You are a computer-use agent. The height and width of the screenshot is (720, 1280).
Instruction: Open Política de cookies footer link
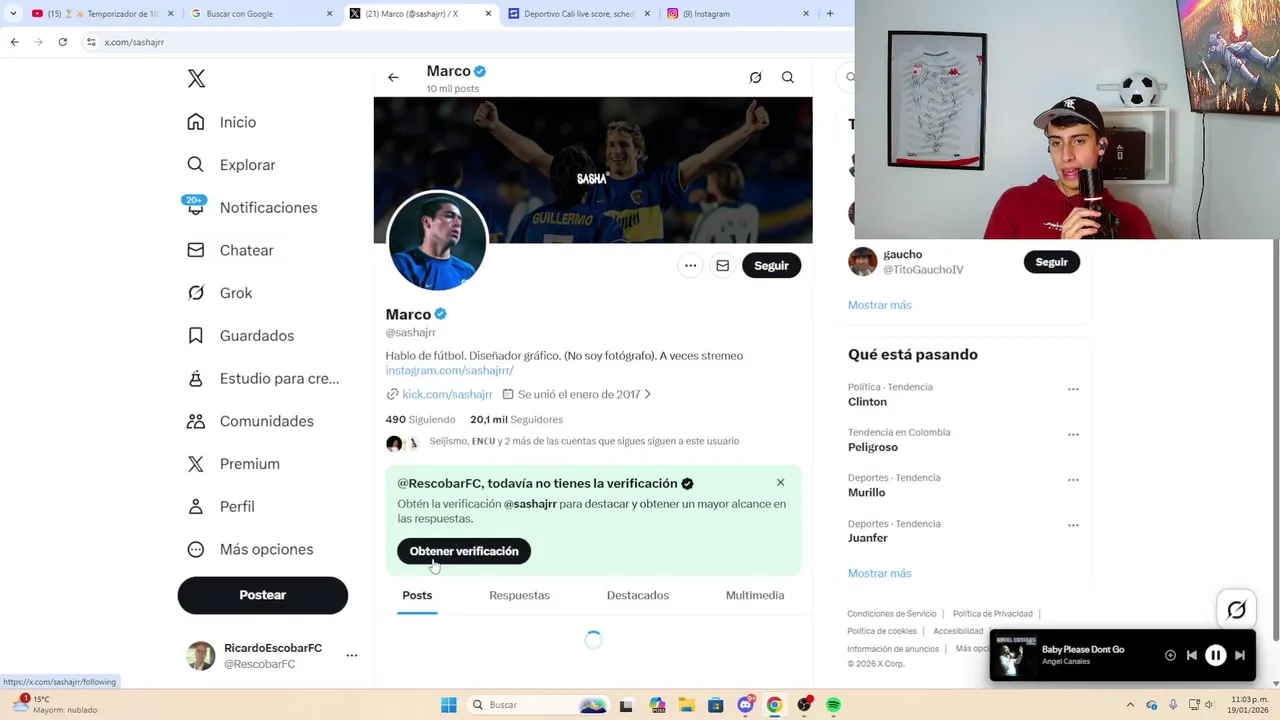[881, 631]
